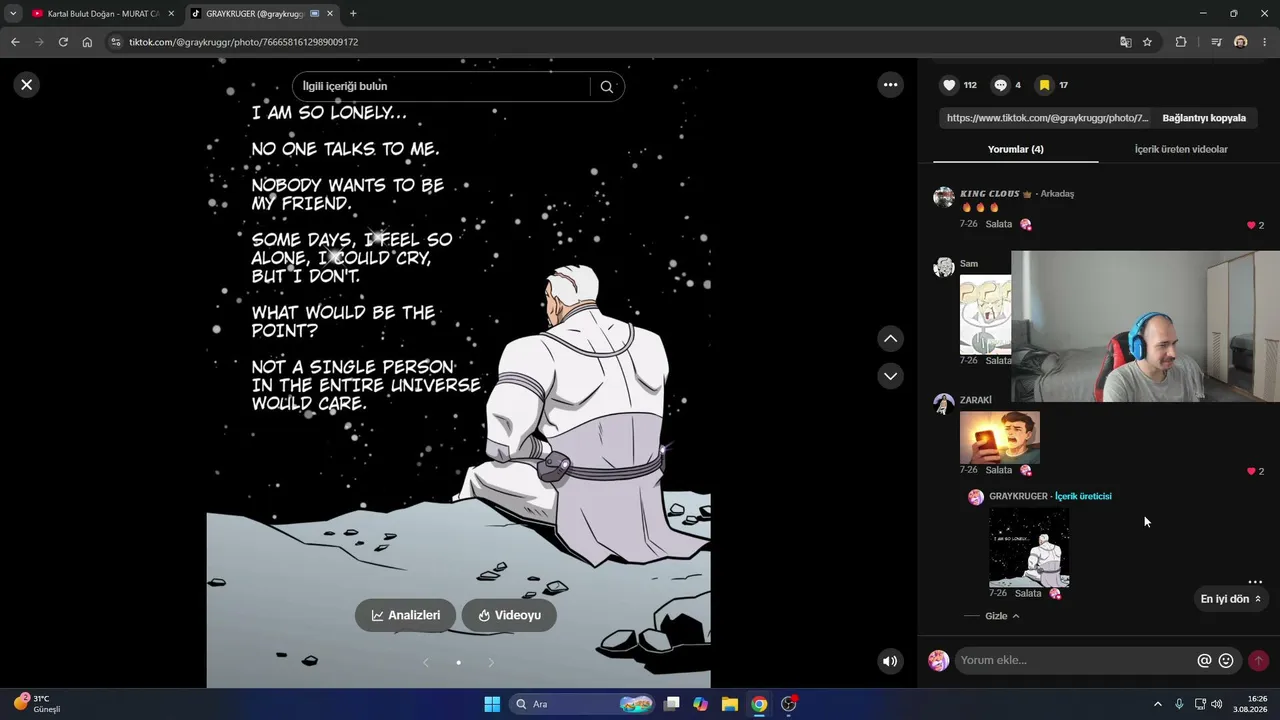Open the weather widget showing 31°C

pyautogui.click(x=37, y=703)
